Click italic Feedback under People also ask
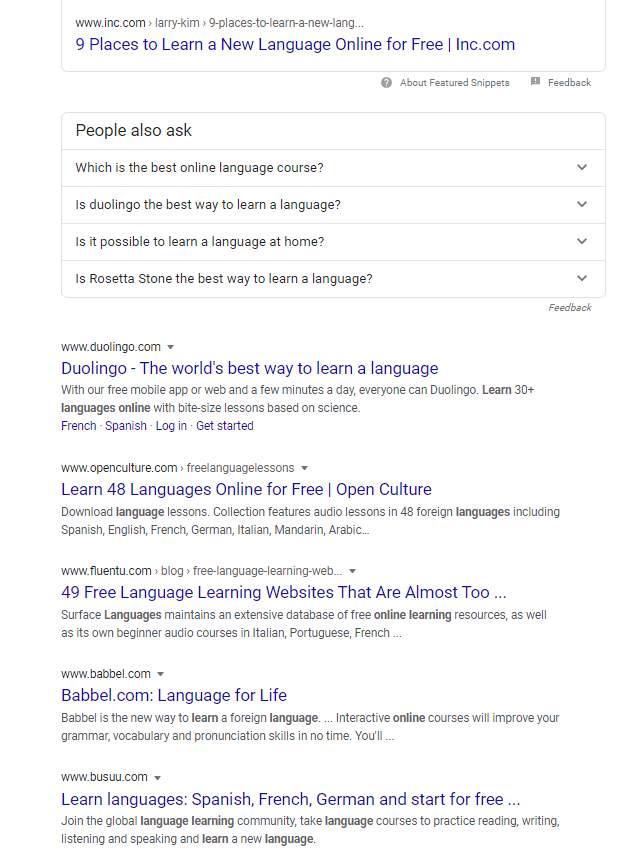The image size is (631, 856). pyautogui.click(x=570, y=308)
